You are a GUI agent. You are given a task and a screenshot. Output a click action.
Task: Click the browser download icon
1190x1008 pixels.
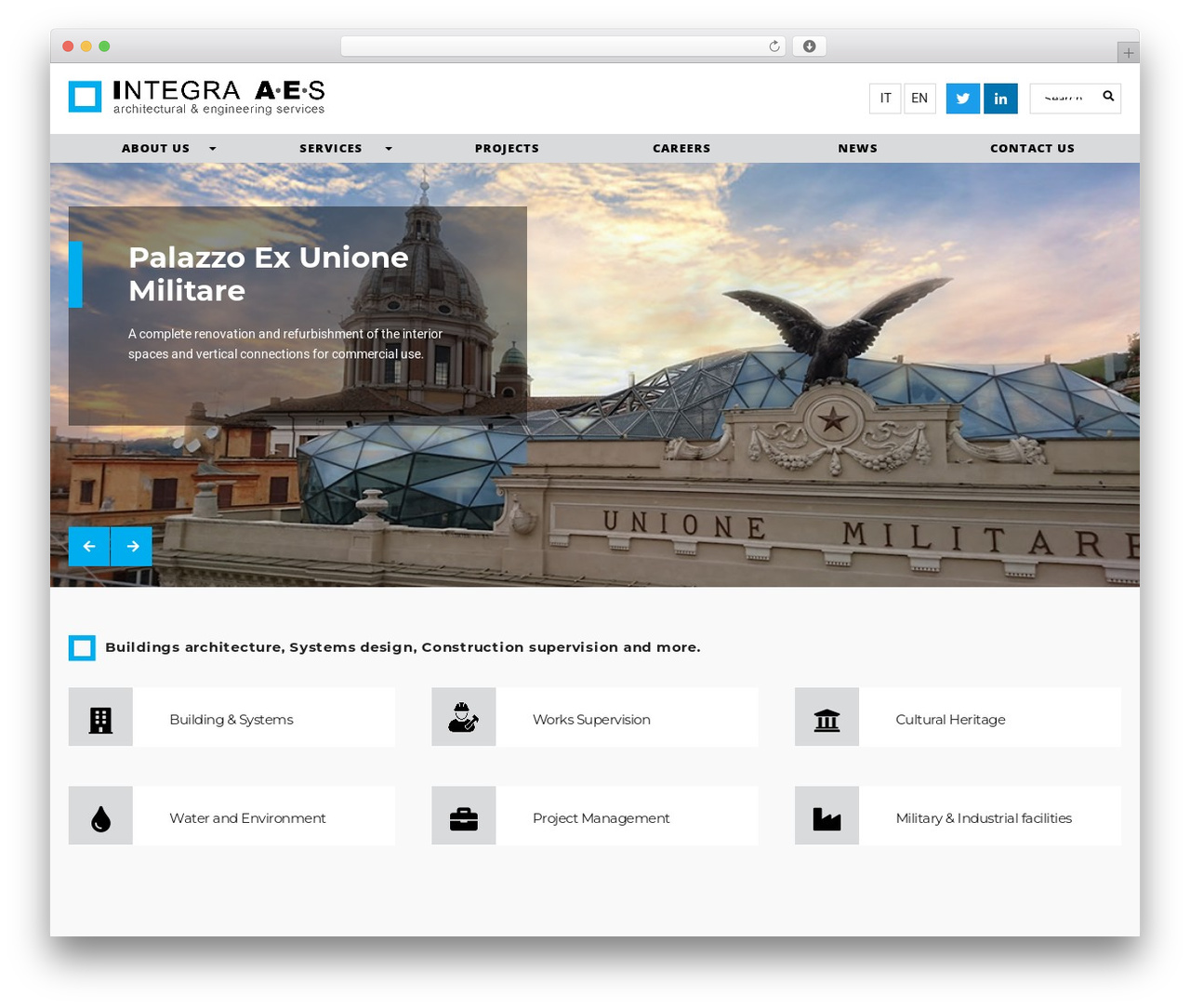tap(809, 46)
